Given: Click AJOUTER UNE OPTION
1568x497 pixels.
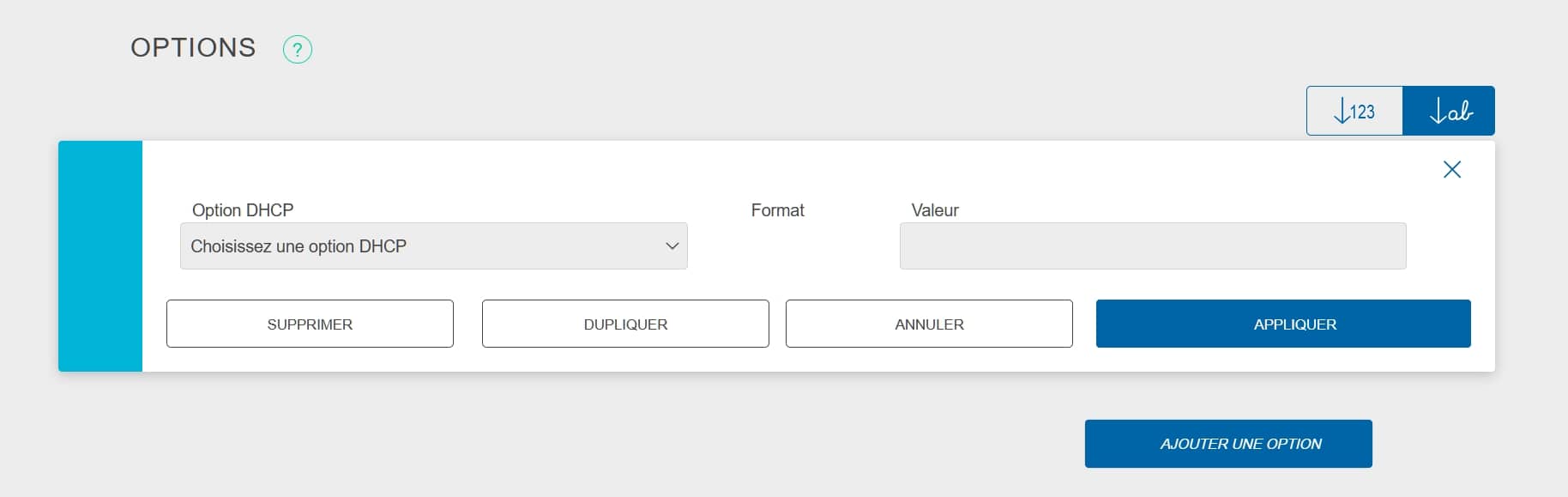Looking at the screenshot, I should 1228,444.
